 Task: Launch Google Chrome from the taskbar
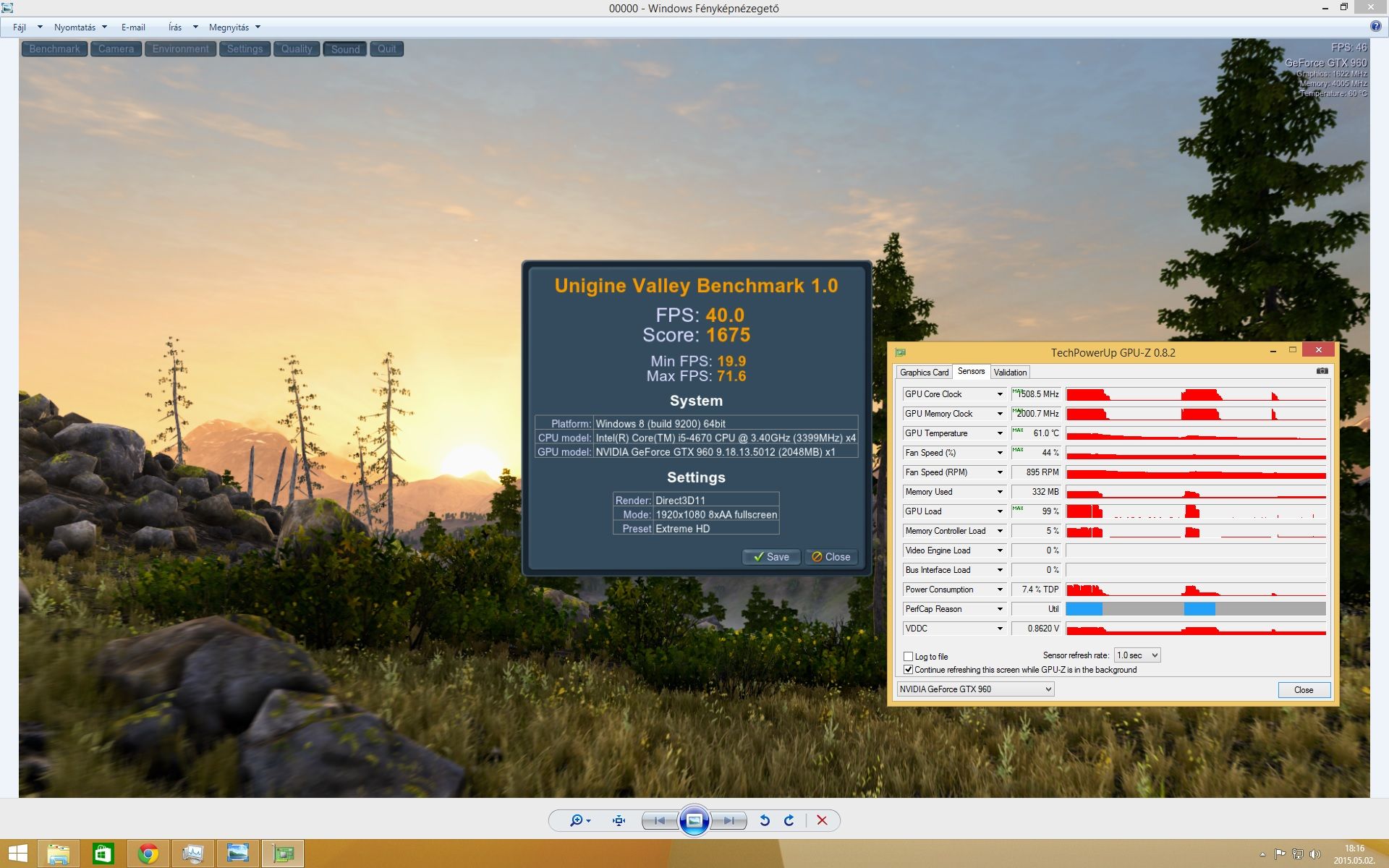tap(148, 854)
